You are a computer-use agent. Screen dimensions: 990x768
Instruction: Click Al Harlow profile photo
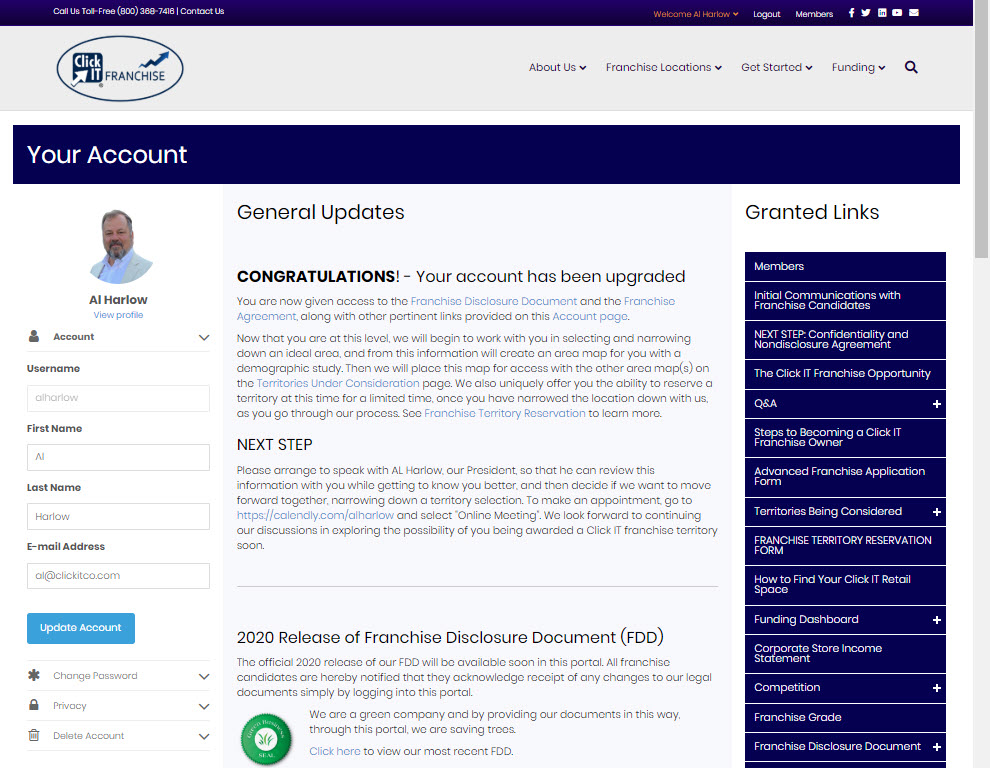pos(119,246)
